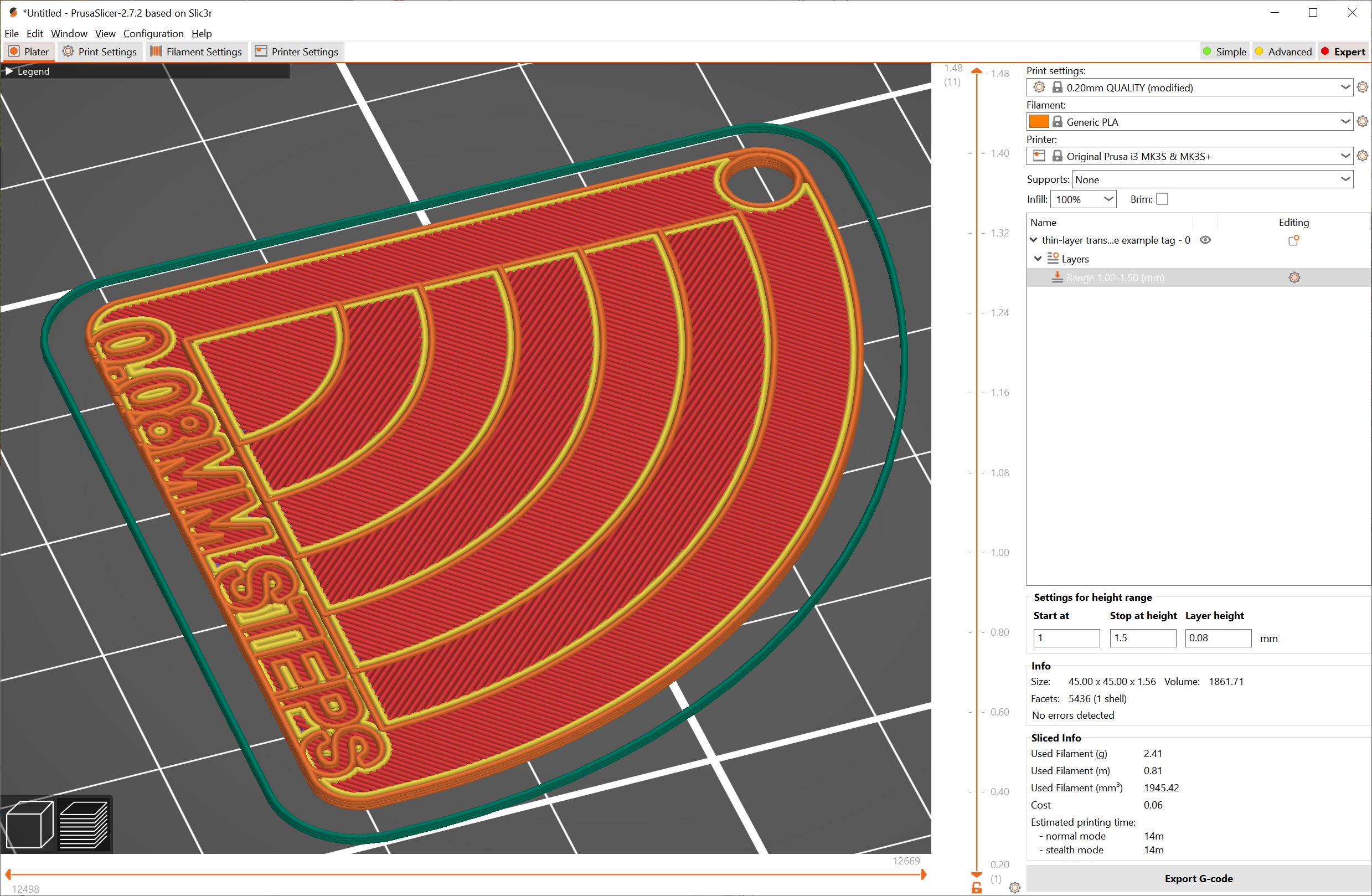
Task: Click the Layers stack icon in tree
Action: (1053, 258)
